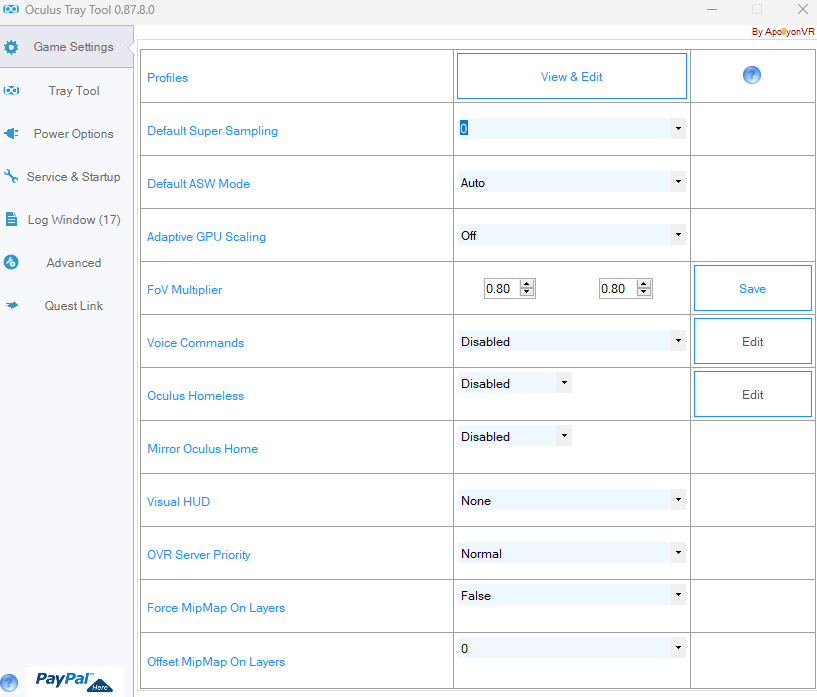Minimize the Oculus Tray Tool window
The image size is (817, 697).
pyautogui.click(x=712, y=9)
